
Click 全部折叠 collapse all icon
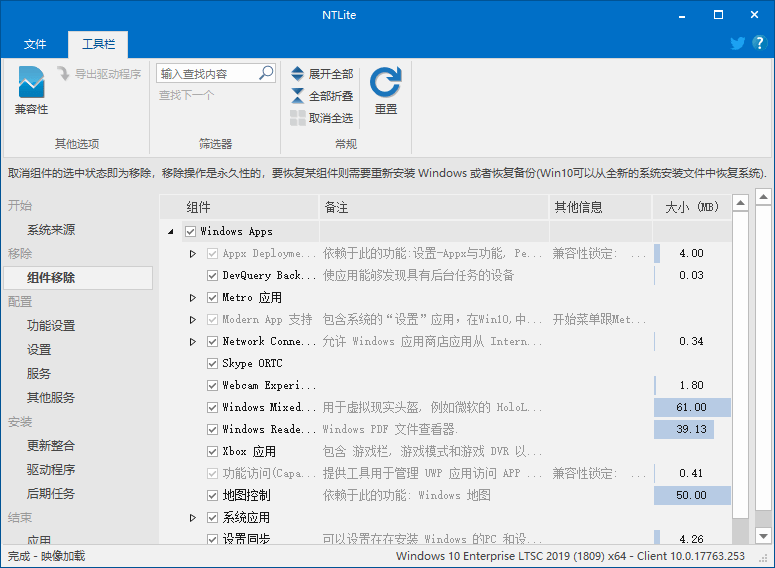[x=298, y=96]
